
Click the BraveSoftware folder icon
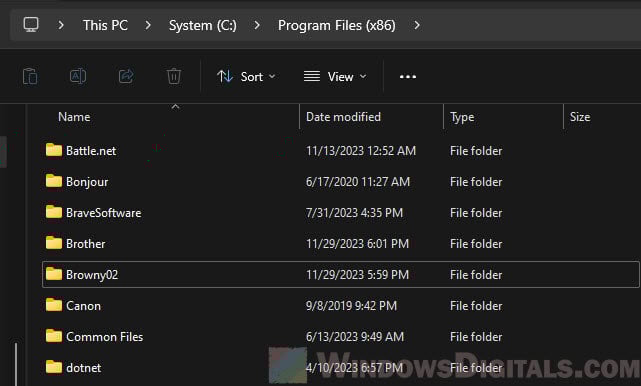point(54,212)
